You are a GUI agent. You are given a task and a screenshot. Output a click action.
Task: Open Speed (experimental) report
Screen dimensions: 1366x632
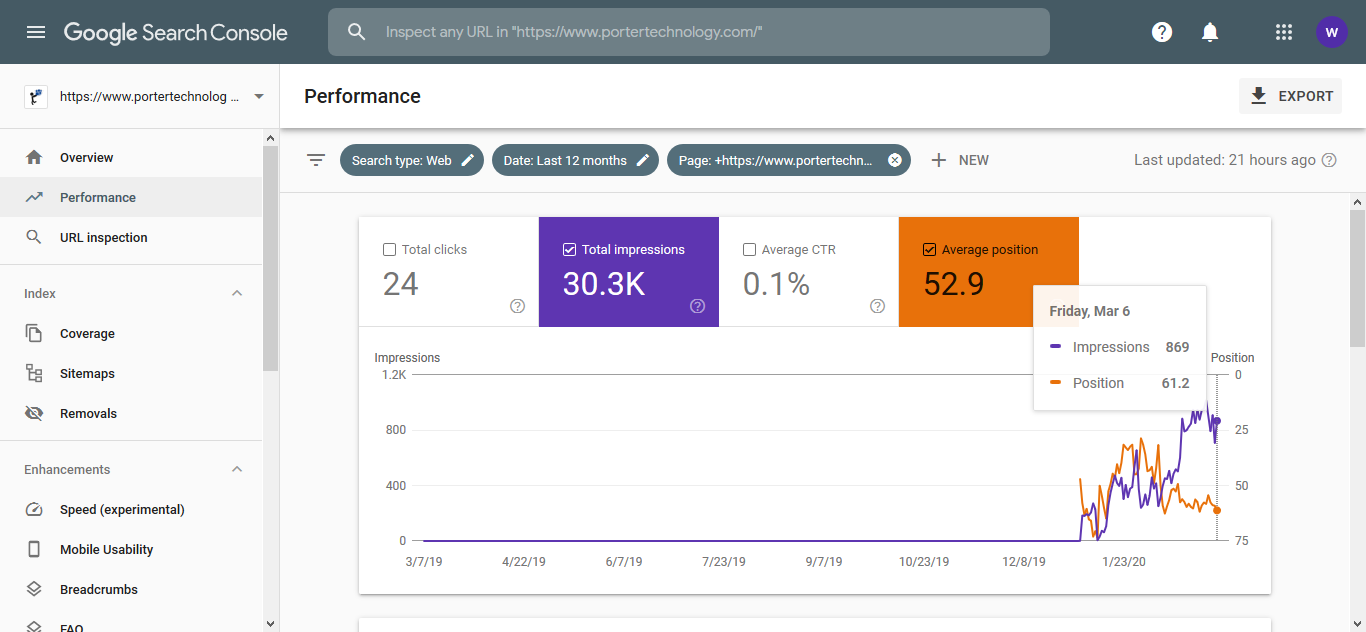131,509
